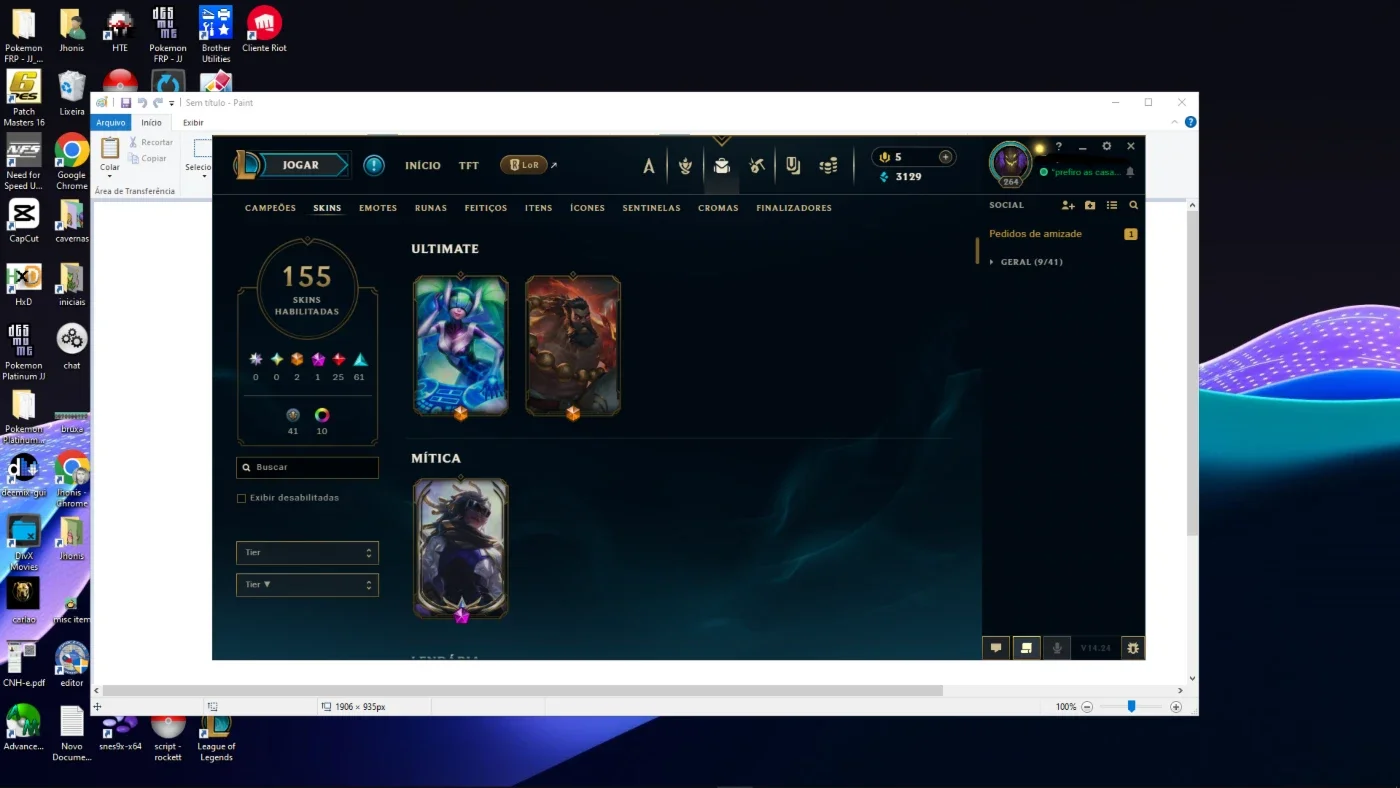Click the Copiar button in Paint
The image size is (1400, 788).
coord(148,159)
